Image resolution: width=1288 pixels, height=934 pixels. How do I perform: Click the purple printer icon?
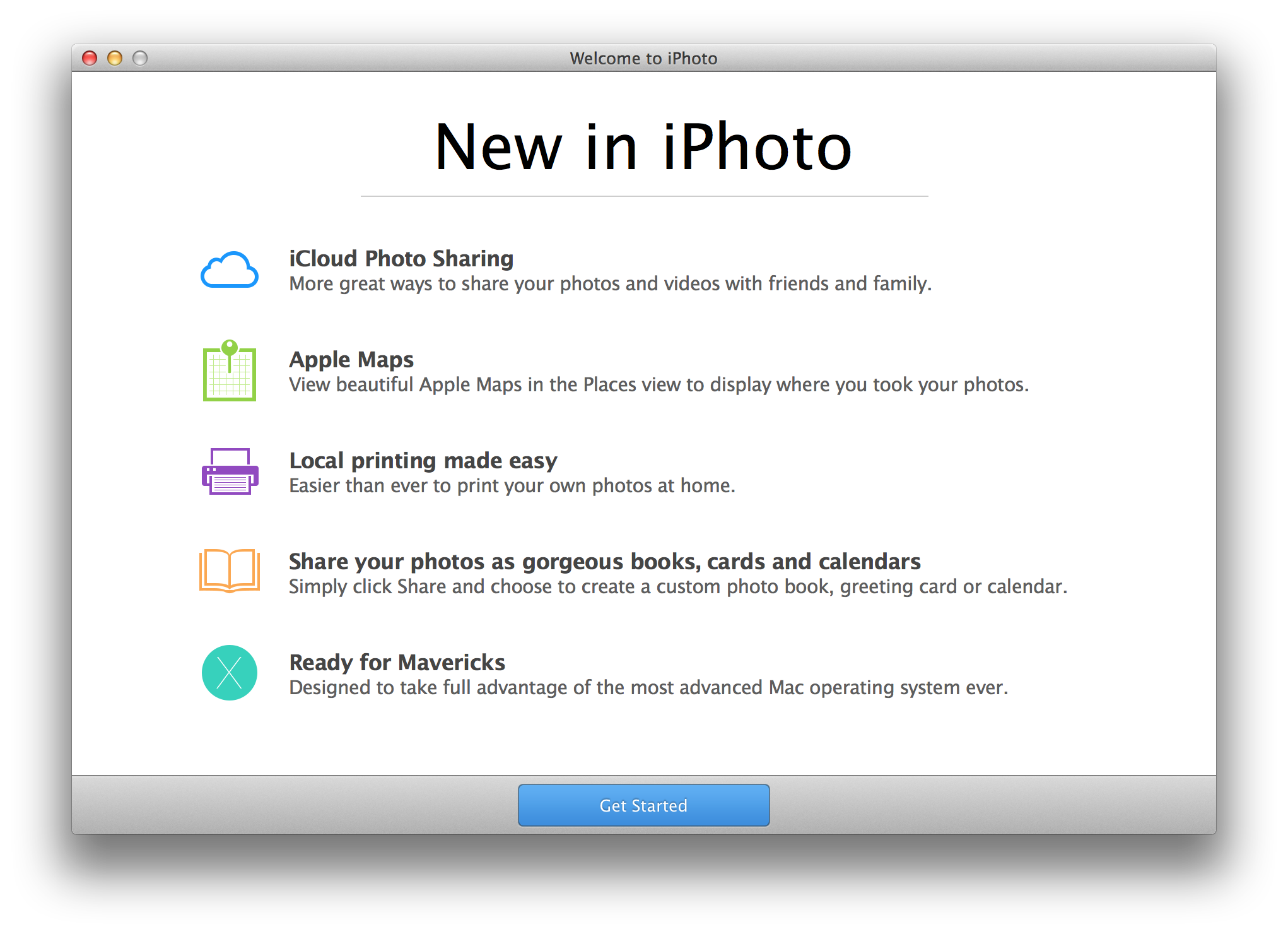pos(230,471)
